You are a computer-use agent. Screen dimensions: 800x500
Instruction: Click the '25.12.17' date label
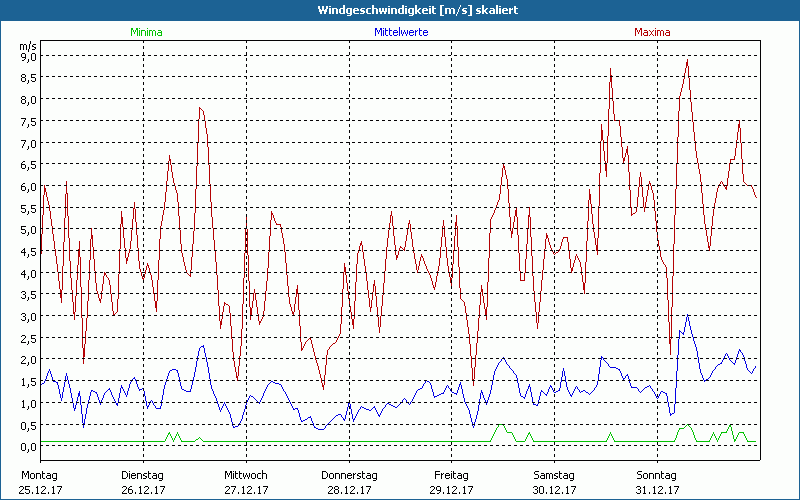pos(41,490)
